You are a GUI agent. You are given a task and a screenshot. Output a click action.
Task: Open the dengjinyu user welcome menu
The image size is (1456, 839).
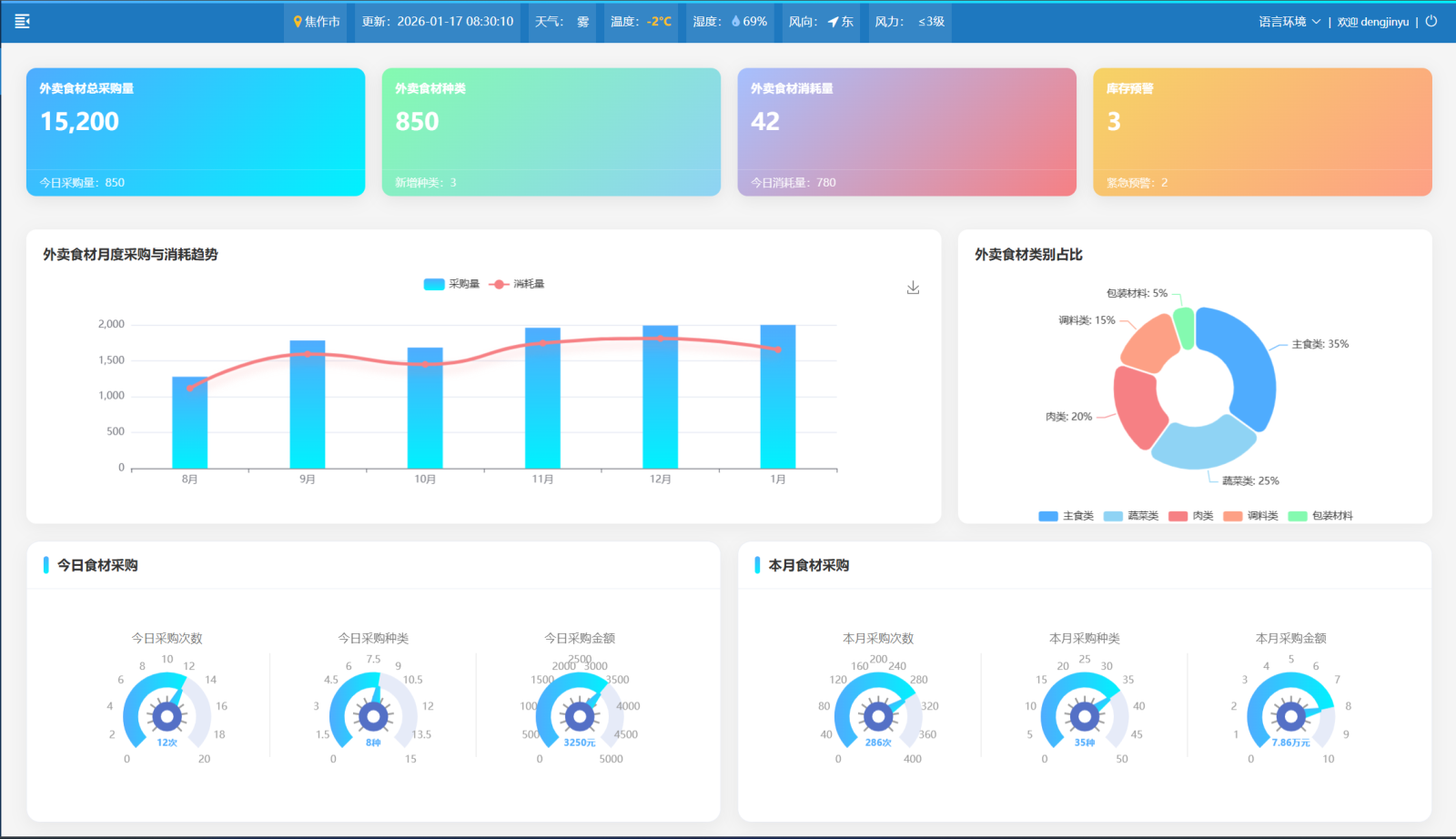point(1372,22)
